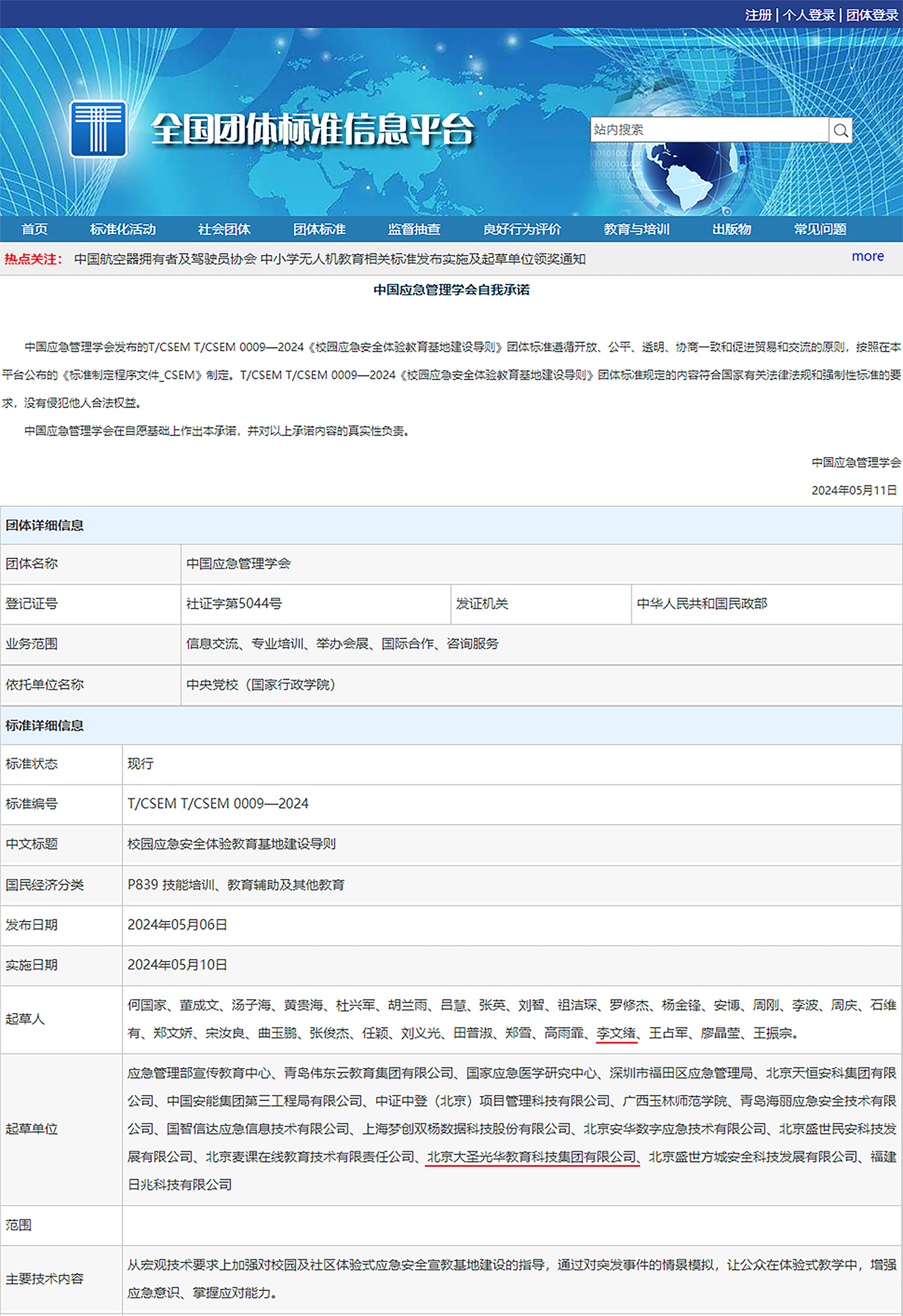This screenshot has height=1316, width=903.
Task: Select the 中华人民共和国民政部 cell
Action: coord(767,604)
